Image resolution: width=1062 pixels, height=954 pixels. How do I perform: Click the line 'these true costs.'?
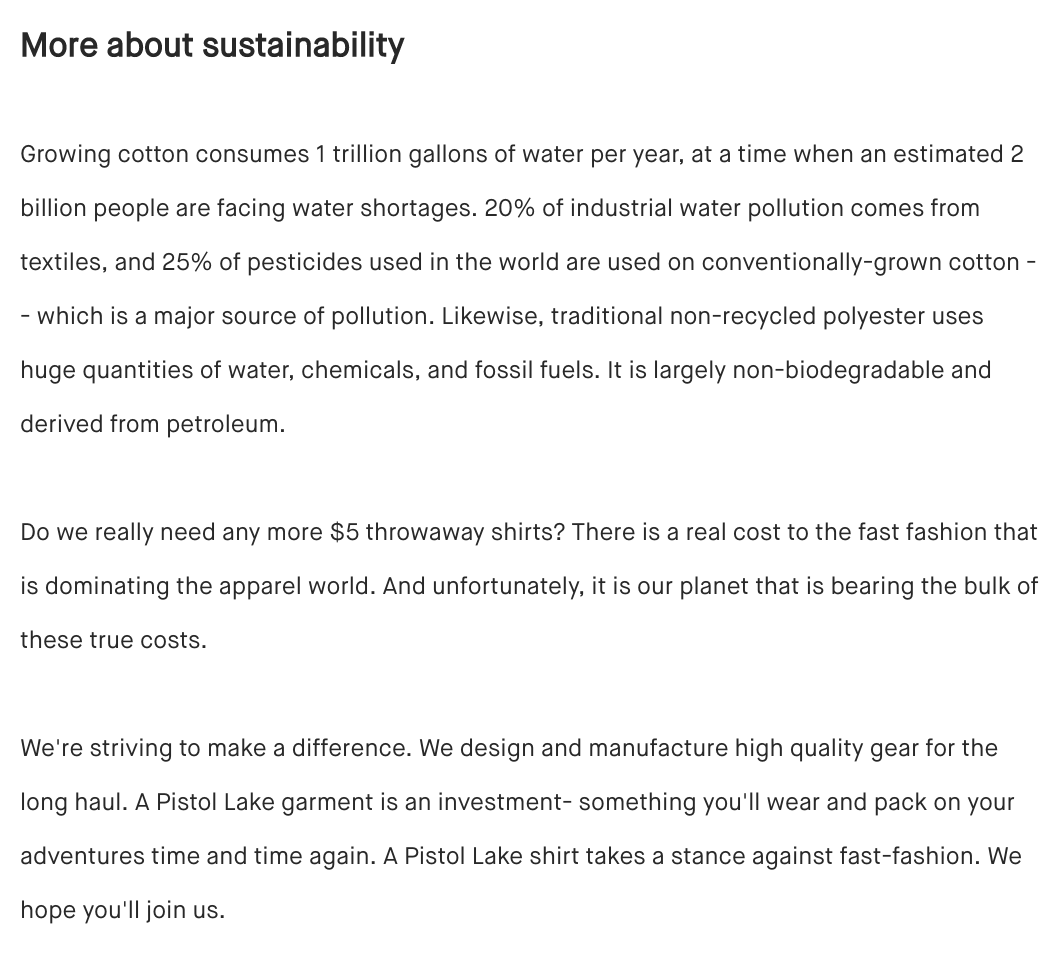click(x=113, y=641)
